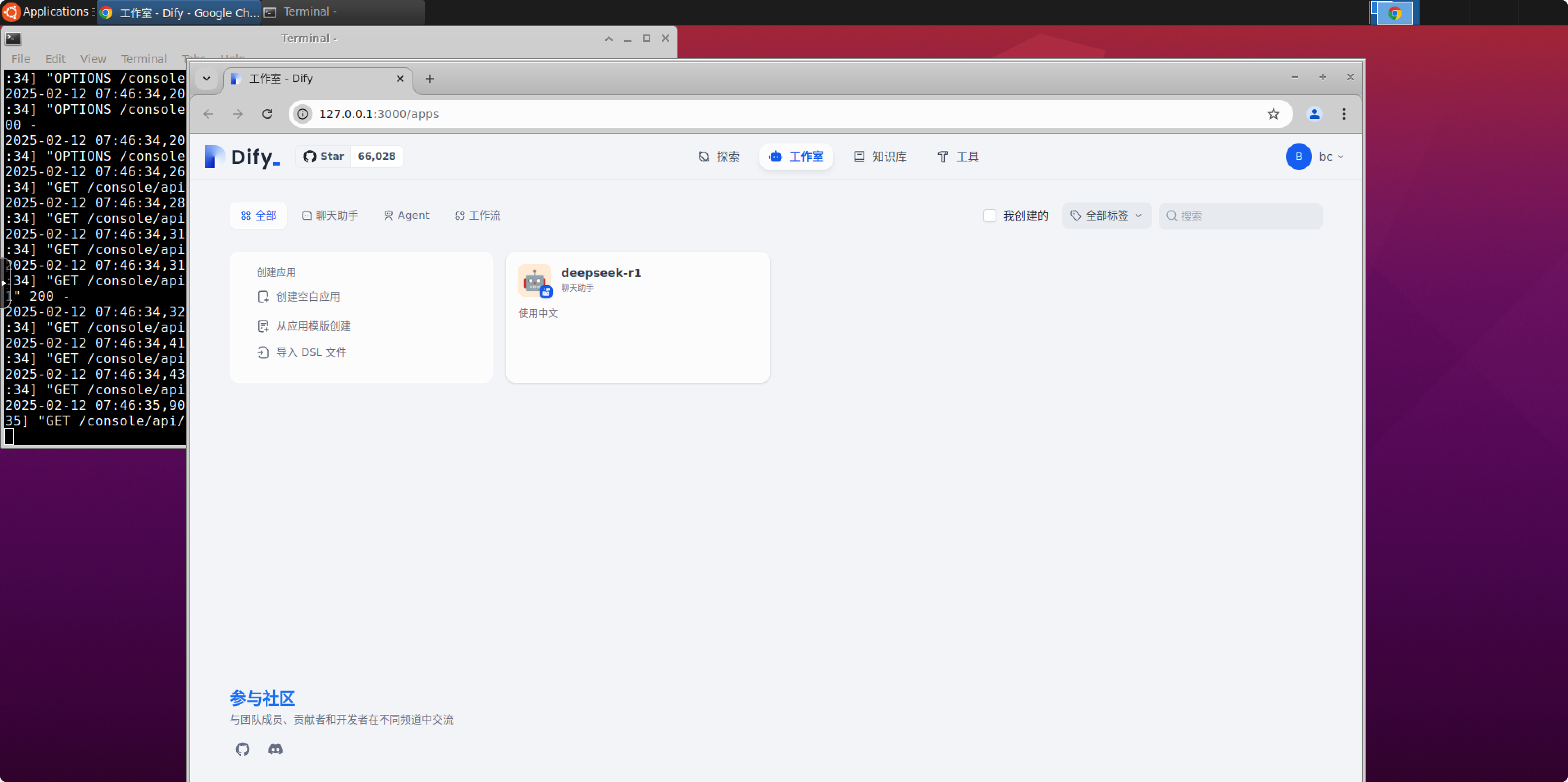Viewport: 1568px width, 782px height.
Task: Expand the 全部标签 tag filter dropdown
Action: tap(1106, 216)
